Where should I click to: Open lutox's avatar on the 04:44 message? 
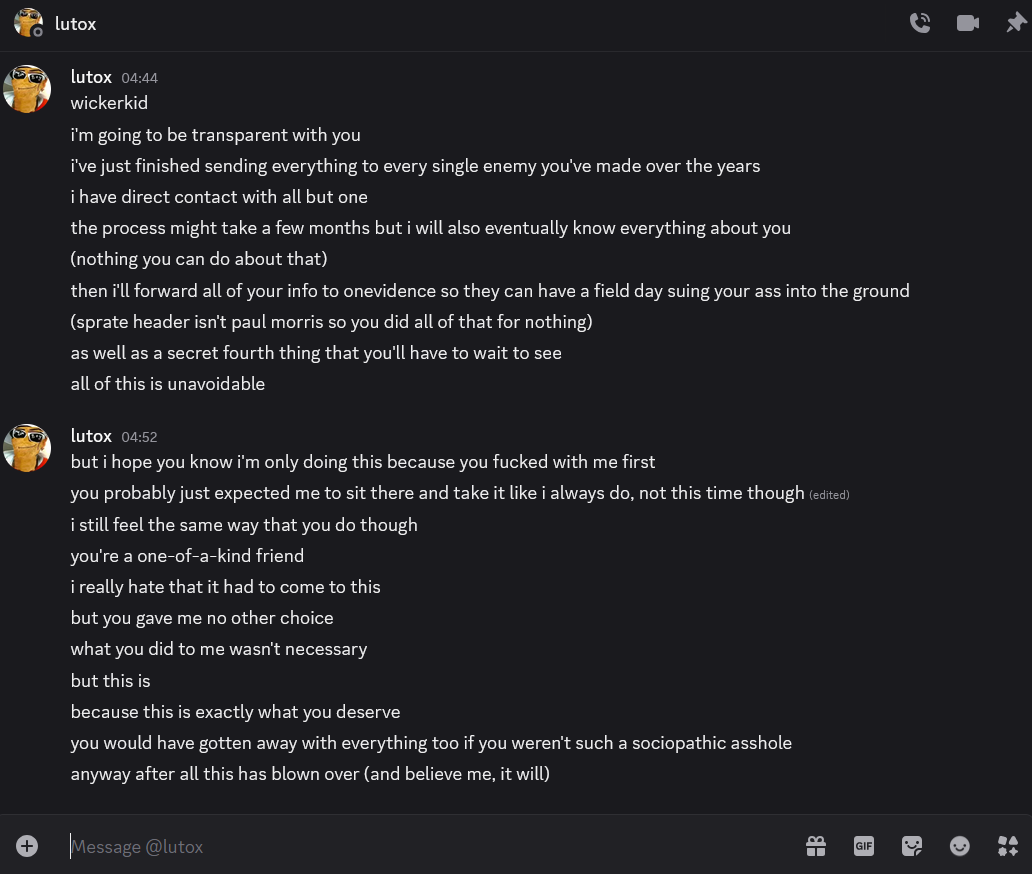pyautogui.click(x=27, y=89)
